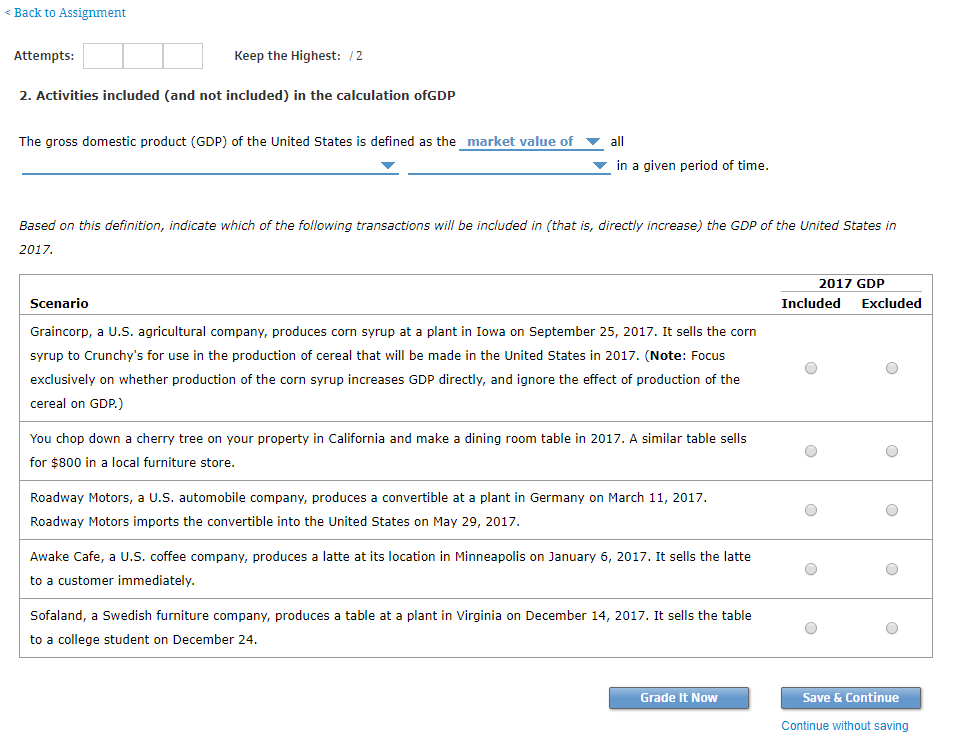Choose Excluded for Roadway Motors convertible
The width and height of the screenshot is (976, 752).
point(892,510)
